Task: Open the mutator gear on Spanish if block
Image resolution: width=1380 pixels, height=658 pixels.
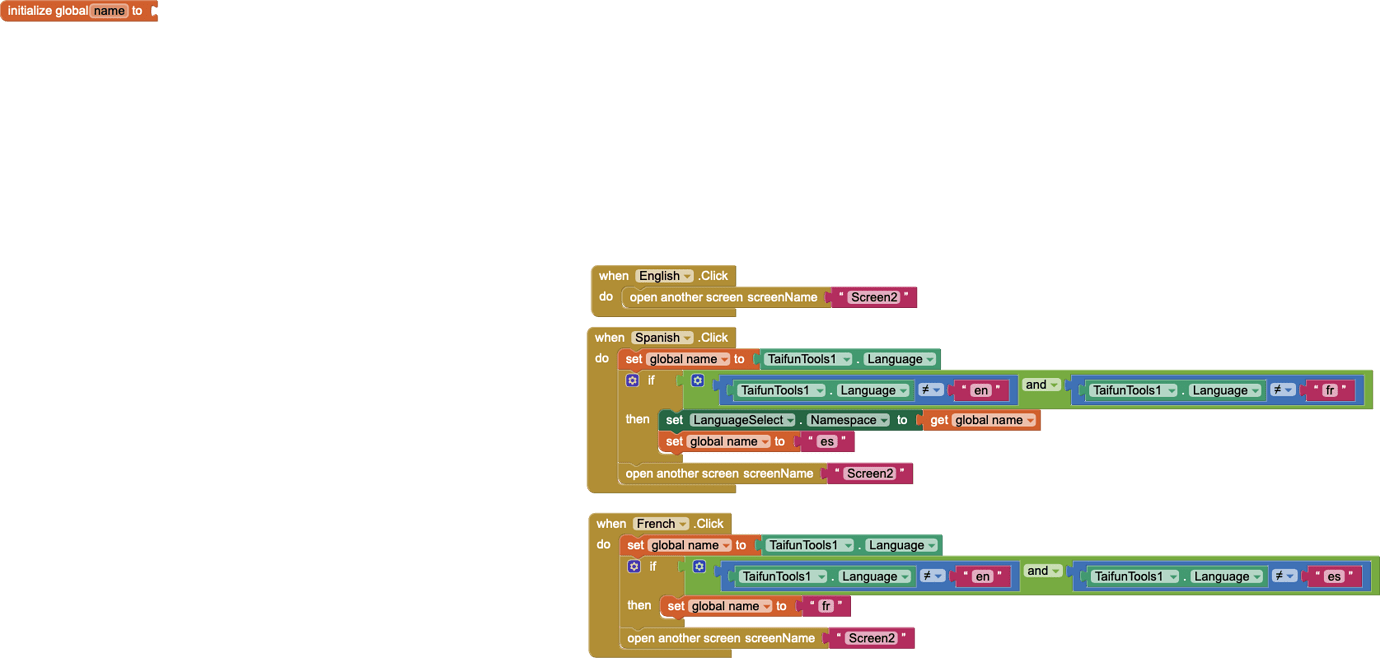Action: click(633, 380)
